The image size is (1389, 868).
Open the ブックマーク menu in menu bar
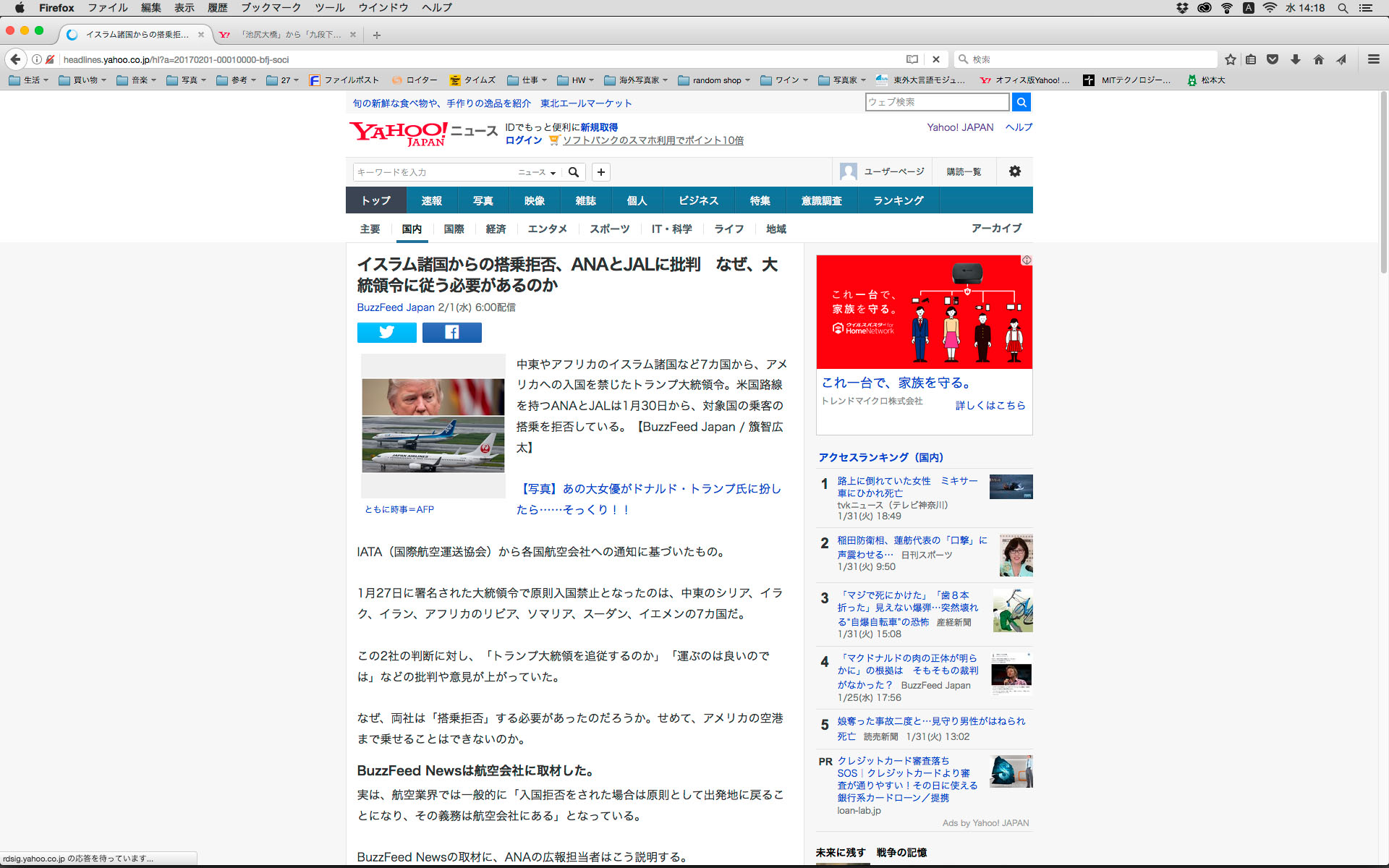tap(271, 8)
